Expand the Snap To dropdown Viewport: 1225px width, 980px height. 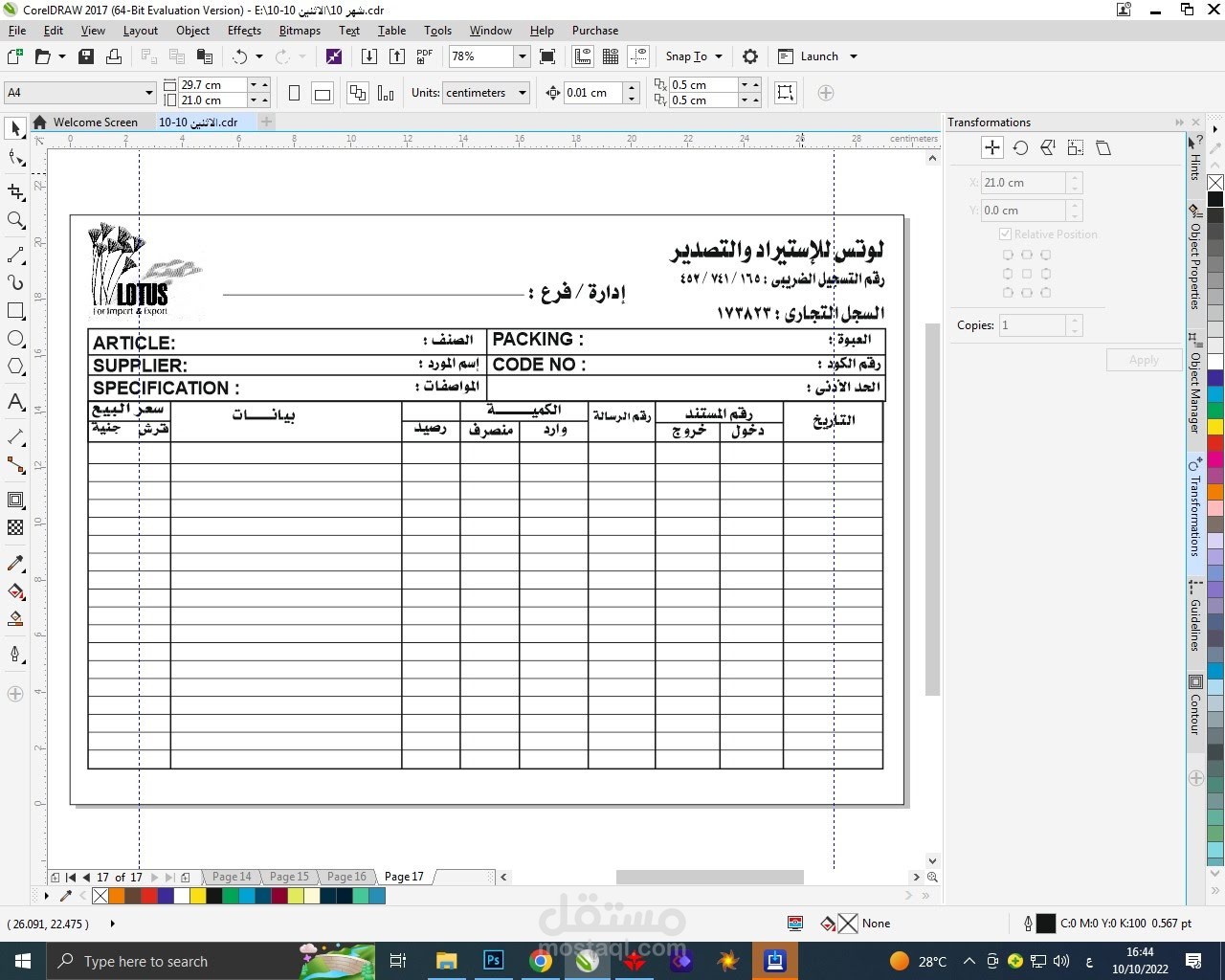719,56
